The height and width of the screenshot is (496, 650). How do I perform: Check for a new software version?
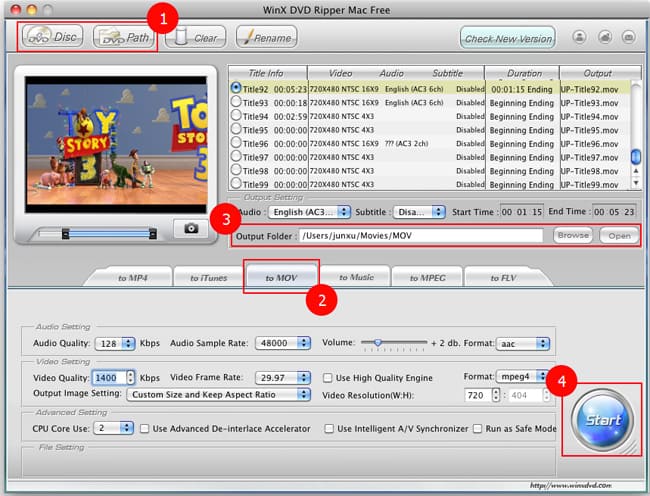508,38
